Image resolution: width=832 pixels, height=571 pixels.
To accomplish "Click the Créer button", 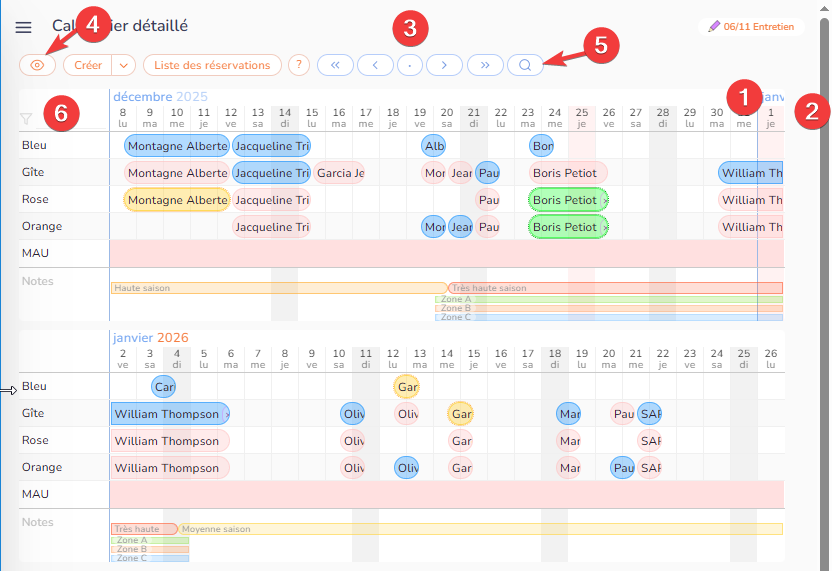I will [x=88, y=65].
